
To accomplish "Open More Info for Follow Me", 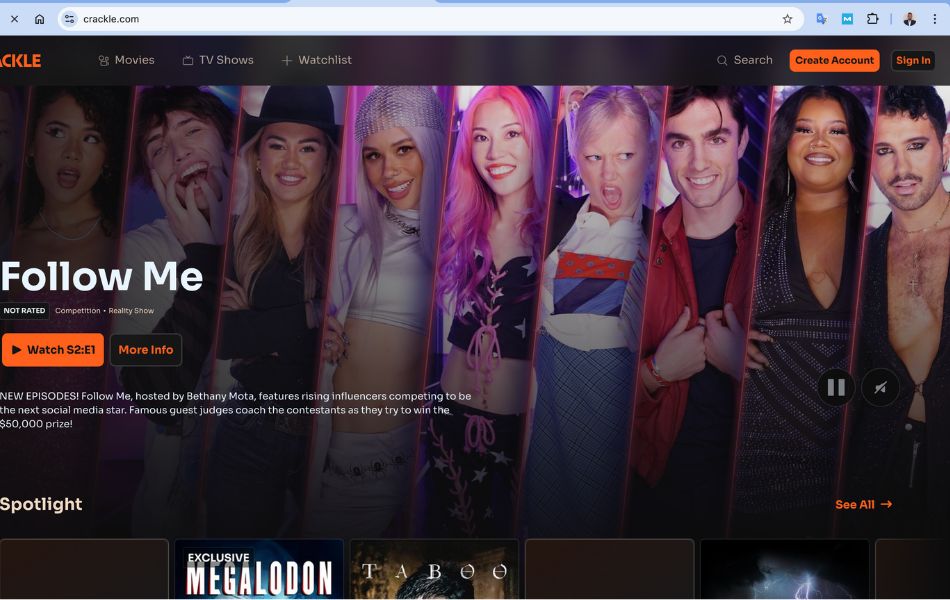I will click(146, 350).
